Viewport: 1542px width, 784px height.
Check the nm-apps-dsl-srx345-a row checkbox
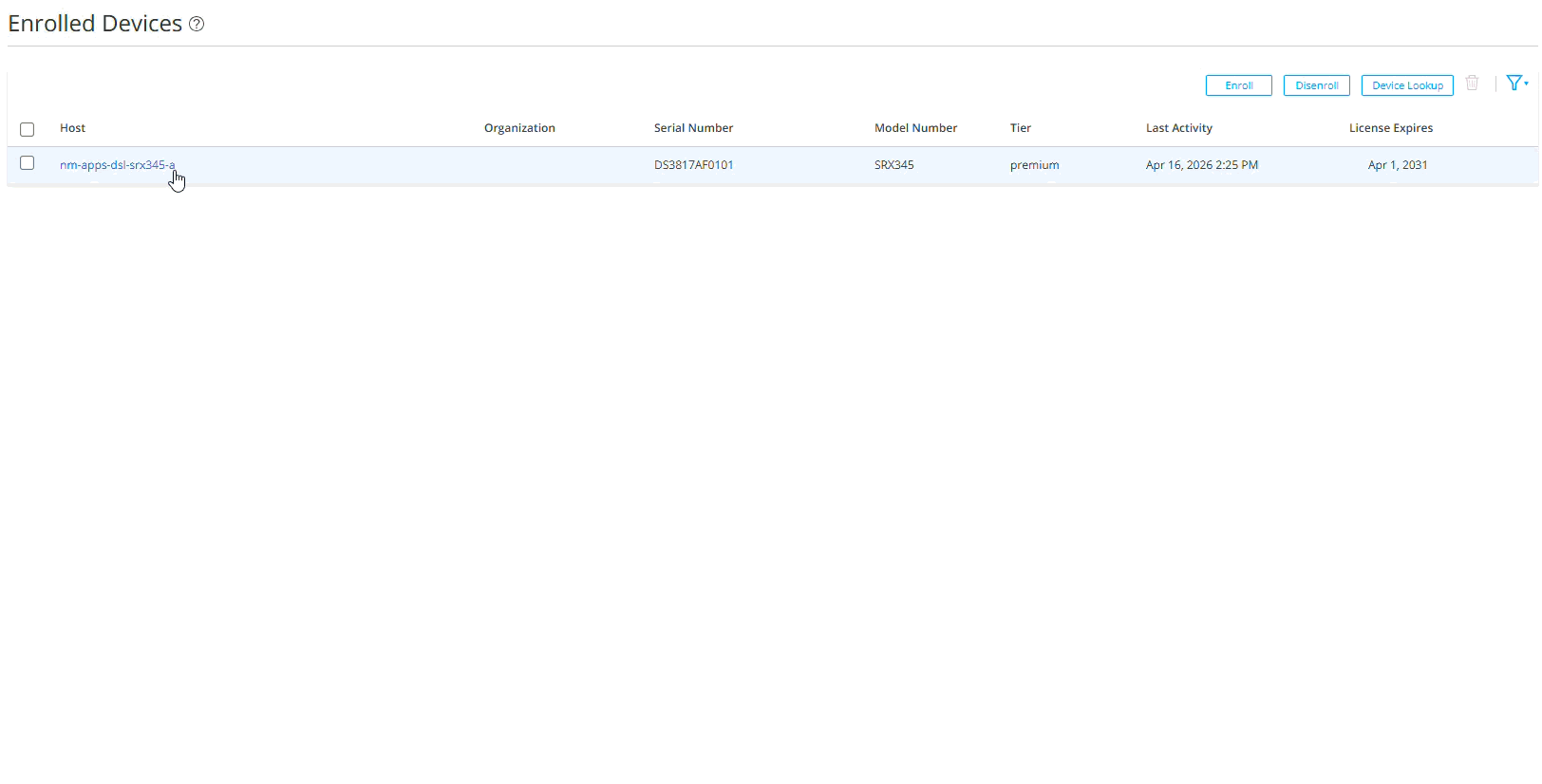tap(28, 163)
